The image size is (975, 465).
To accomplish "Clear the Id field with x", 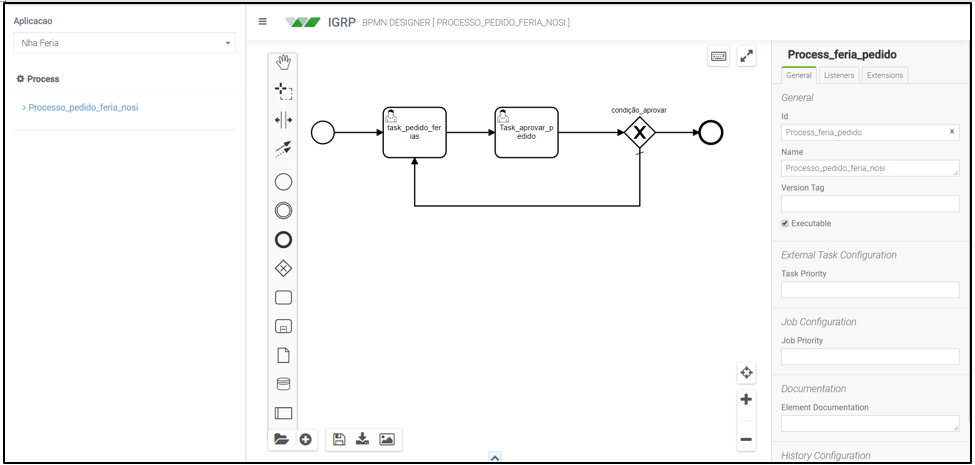I will 951,132.
